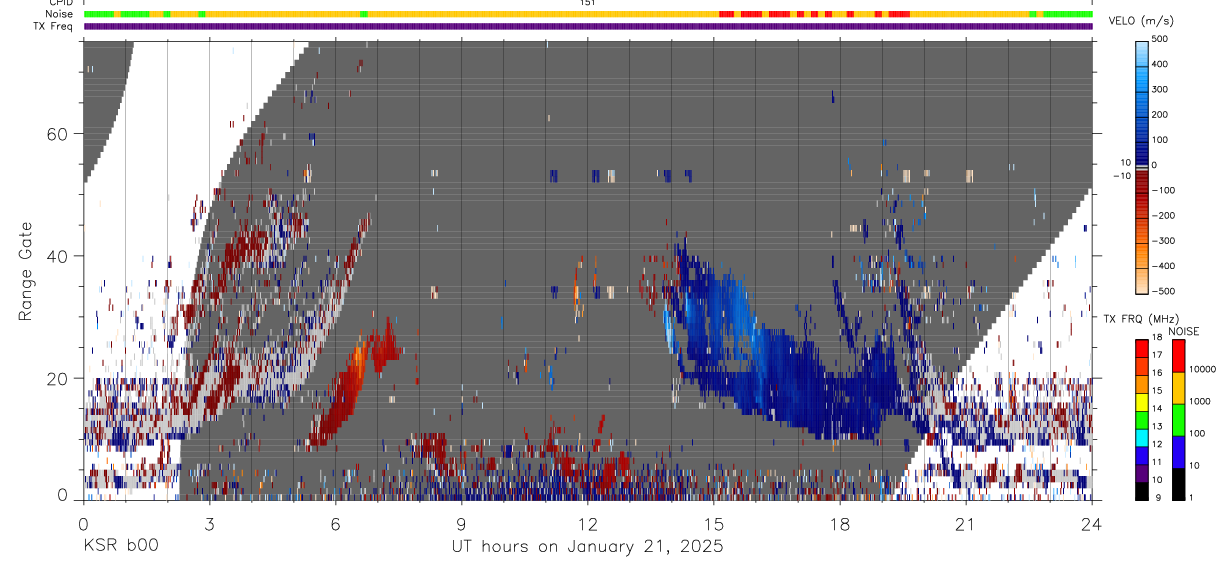This screenshot has height=567, width=1228.
Task: Click x-axis tick label 24
Action: pos(1092,523)
